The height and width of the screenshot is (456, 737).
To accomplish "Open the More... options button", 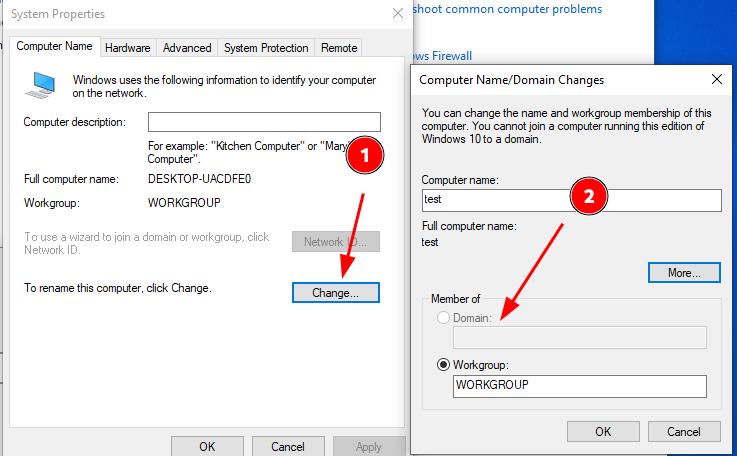I will pyautogui.click(x=684, y=273).
